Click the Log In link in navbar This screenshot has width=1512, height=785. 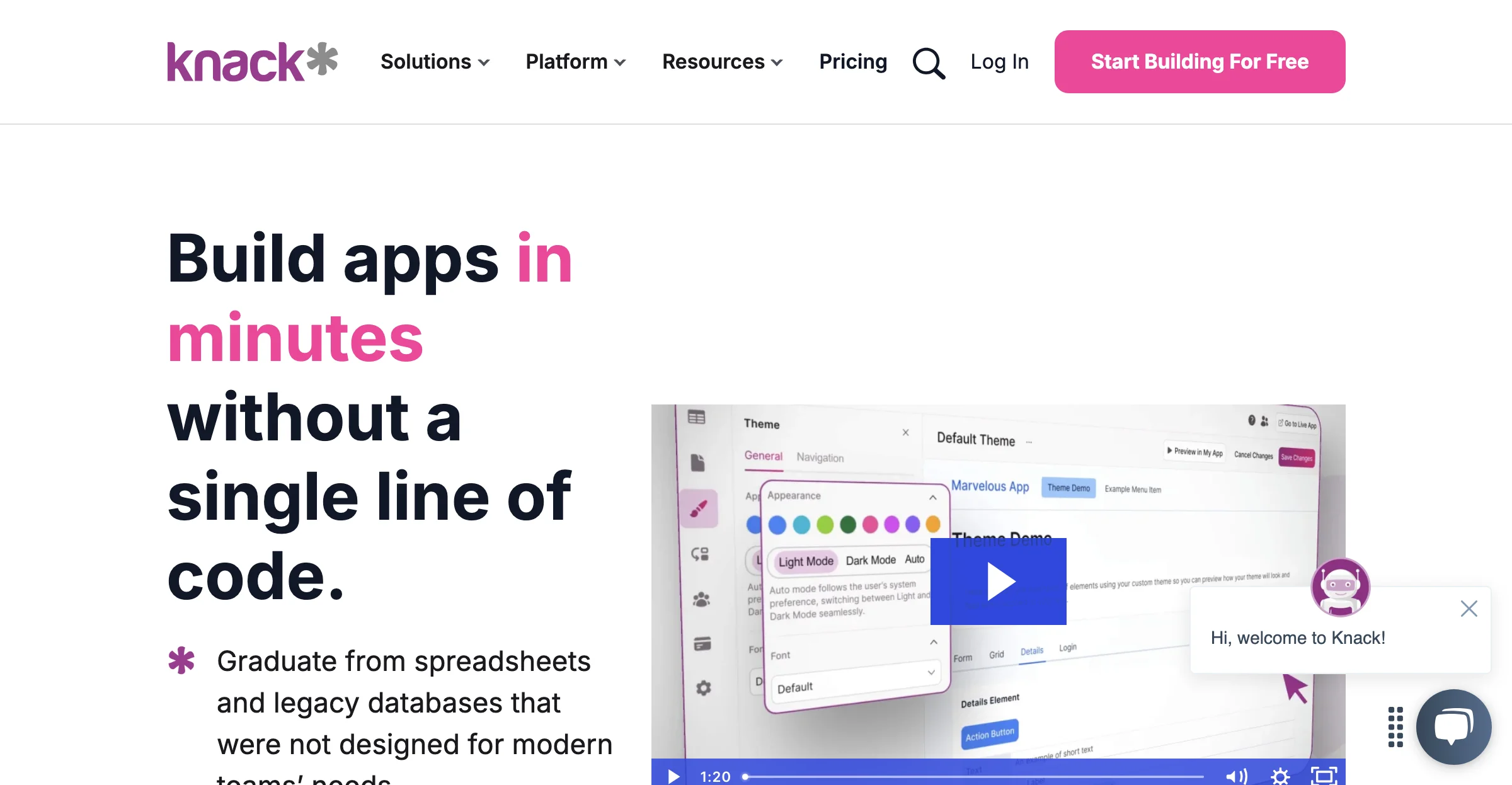pos(999,62)
